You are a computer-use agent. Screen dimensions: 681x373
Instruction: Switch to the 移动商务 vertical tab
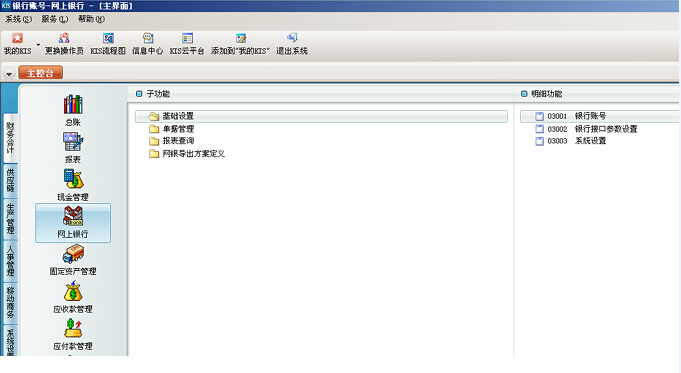[10, 302]
